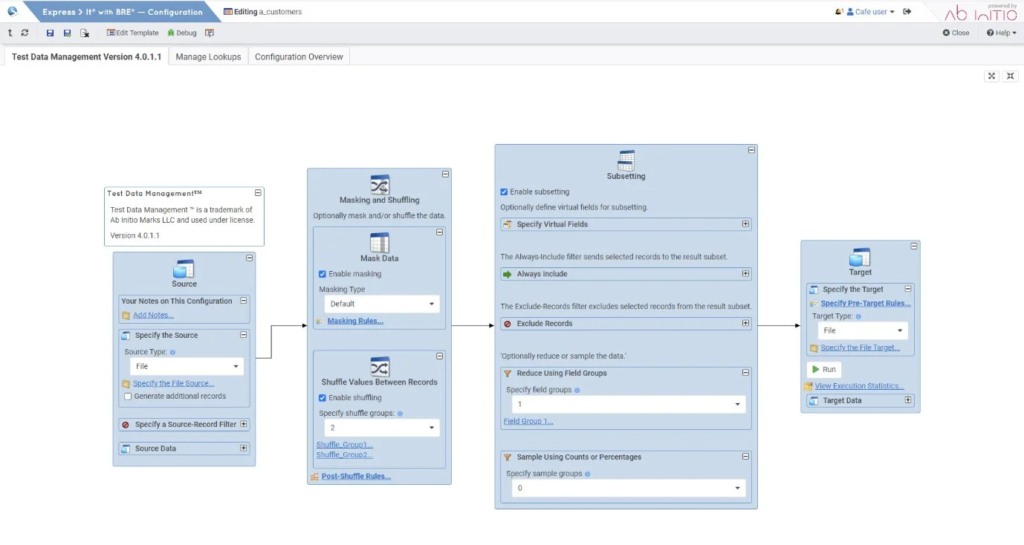
Task: Expand the Source Data section
Action: (x=244, y=448)
